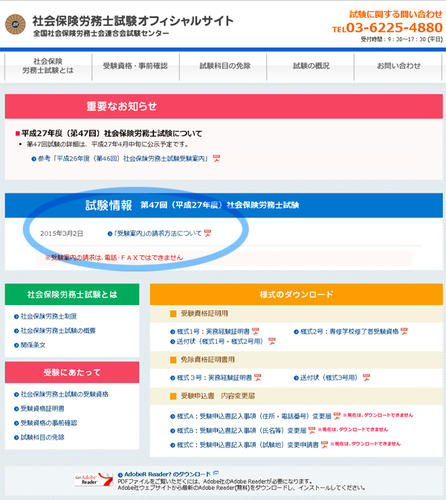The width and height of the screenshot is (446, 500).
Task: Open お問い合わせ navigation tab
Action: click(399, 66)
